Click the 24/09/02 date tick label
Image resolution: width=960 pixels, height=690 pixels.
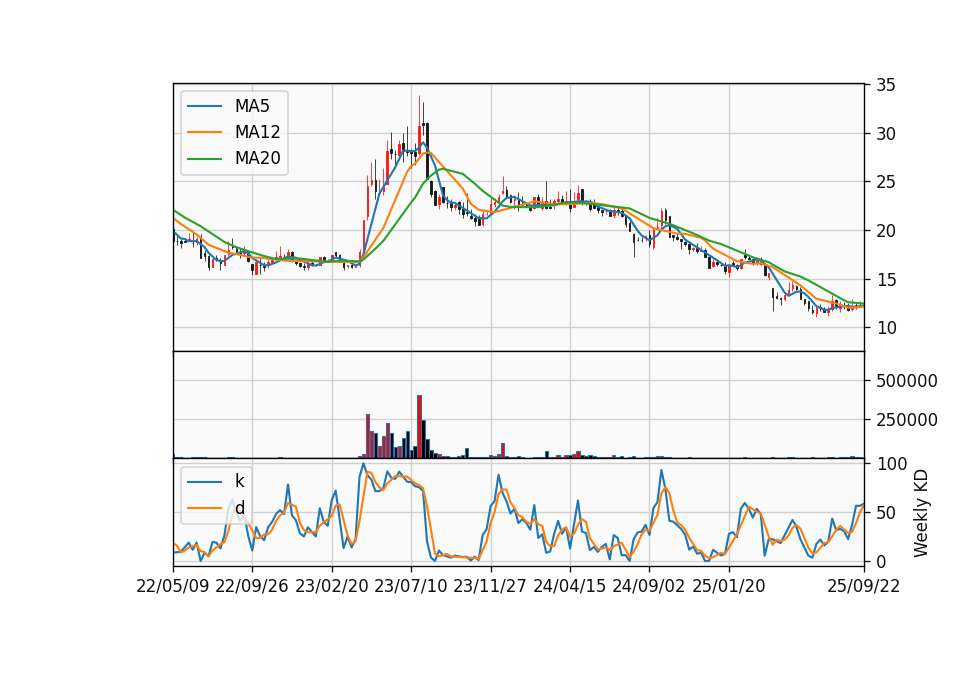pyautogui.click(x=648, y=586)
